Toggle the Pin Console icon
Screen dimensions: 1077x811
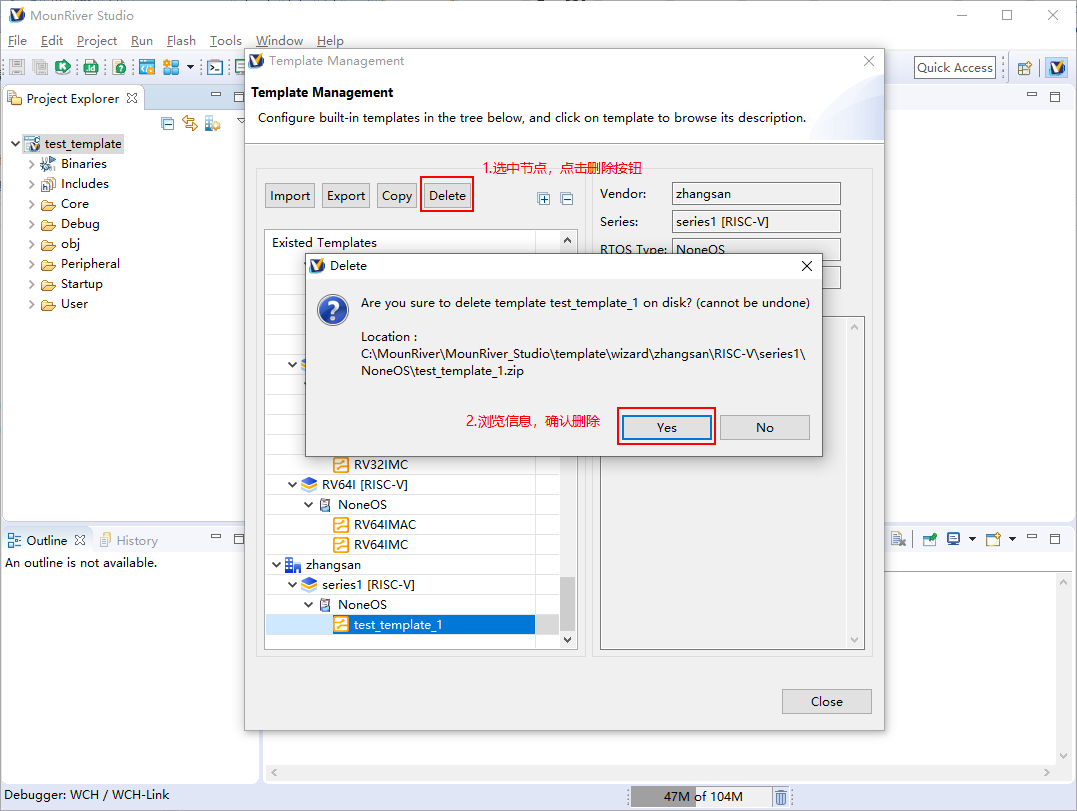coord(929,539)
